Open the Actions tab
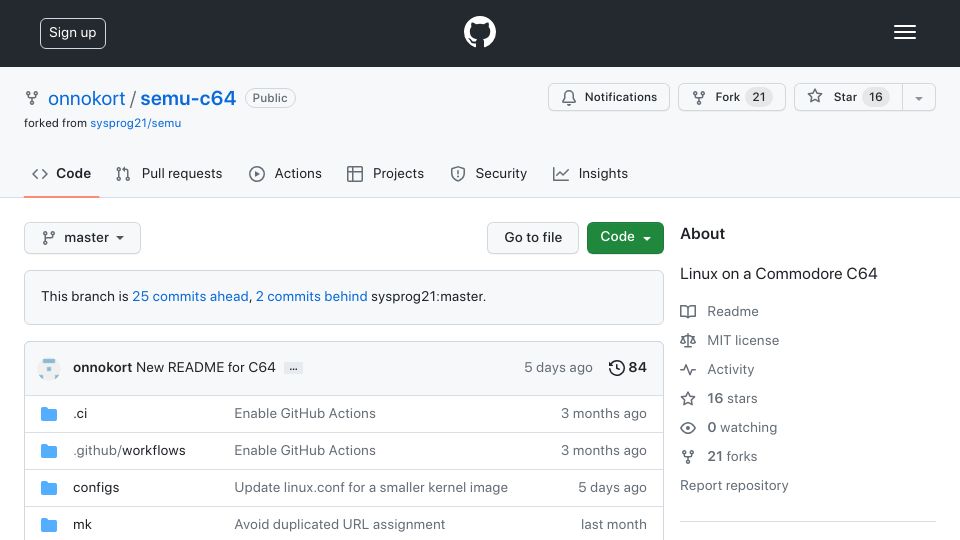 click(285, 174)
